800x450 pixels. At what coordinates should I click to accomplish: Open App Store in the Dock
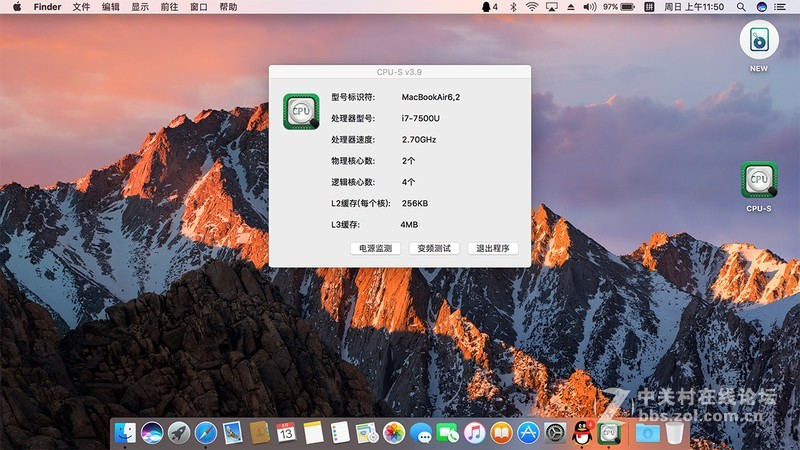(x=528, y=433)
